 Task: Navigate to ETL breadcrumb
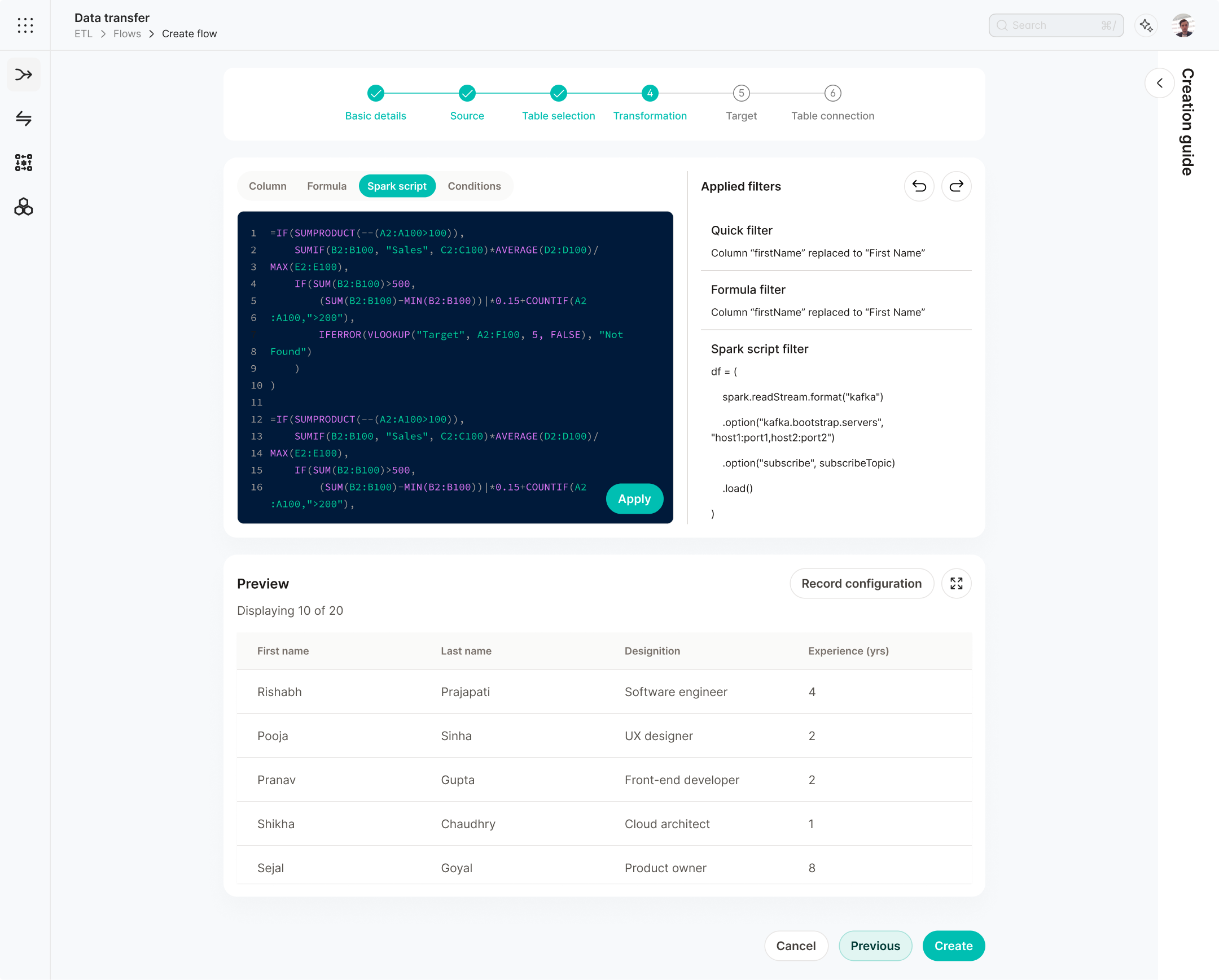tap(83, 34)
